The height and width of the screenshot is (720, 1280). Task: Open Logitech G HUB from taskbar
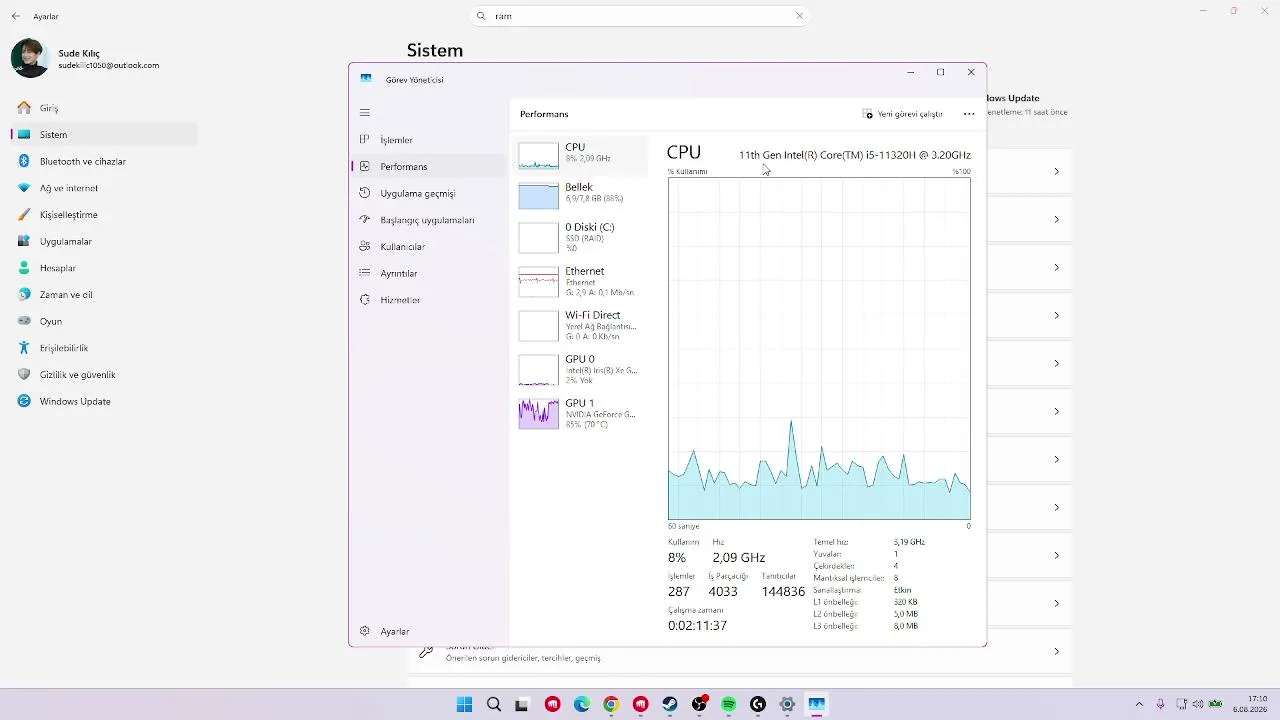pyautogui.click(x=758, y=704)
